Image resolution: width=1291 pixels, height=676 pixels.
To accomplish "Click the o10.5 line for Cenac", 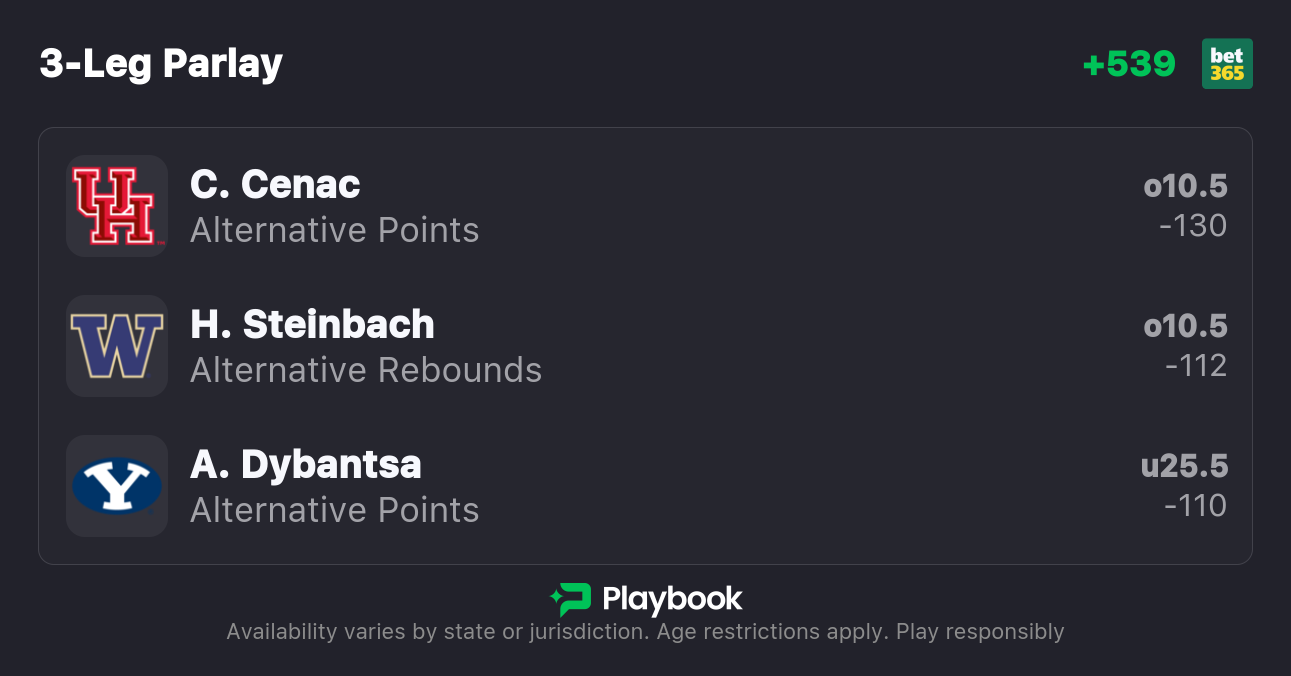I will coord(1185,186).
